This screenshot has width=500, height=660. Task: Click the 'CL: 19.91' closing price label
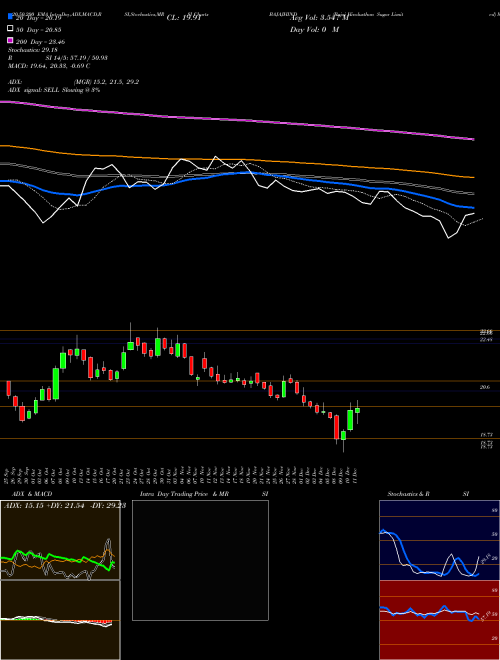click(x=184, y=18)
